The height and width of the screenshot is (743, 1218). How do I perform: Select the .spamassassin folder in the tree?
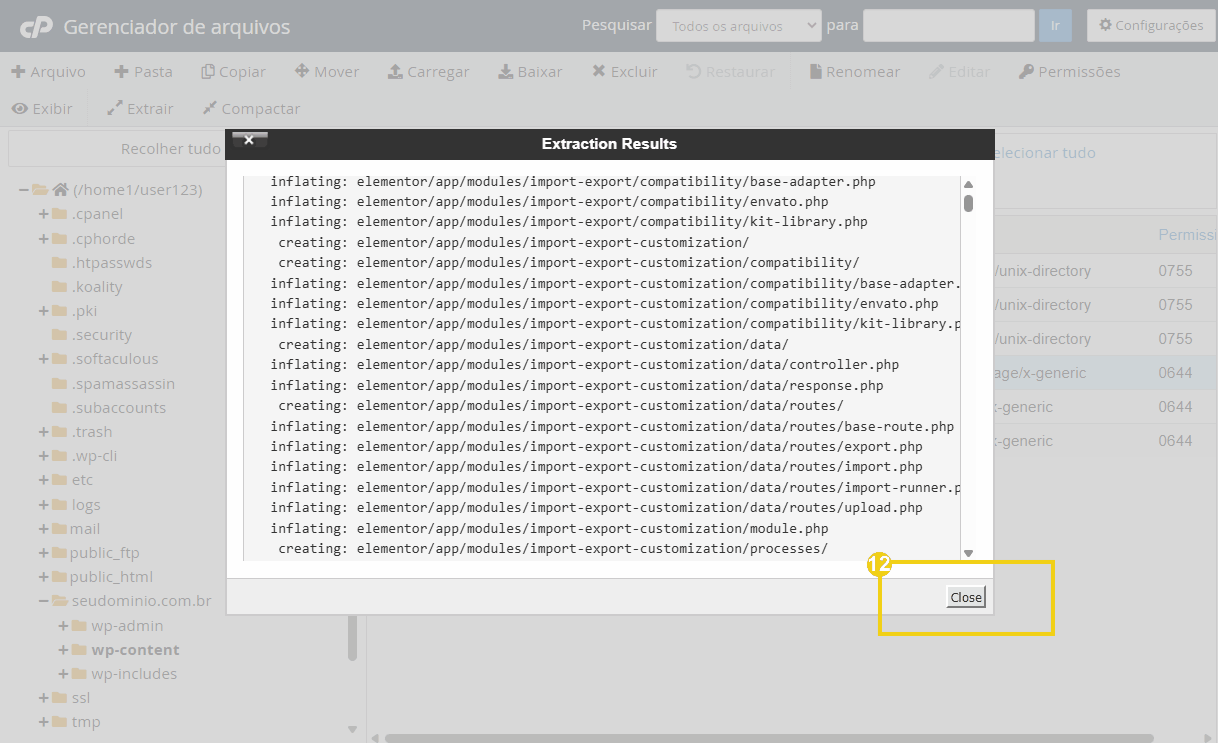pyautogui.click(x=123, y=383)
